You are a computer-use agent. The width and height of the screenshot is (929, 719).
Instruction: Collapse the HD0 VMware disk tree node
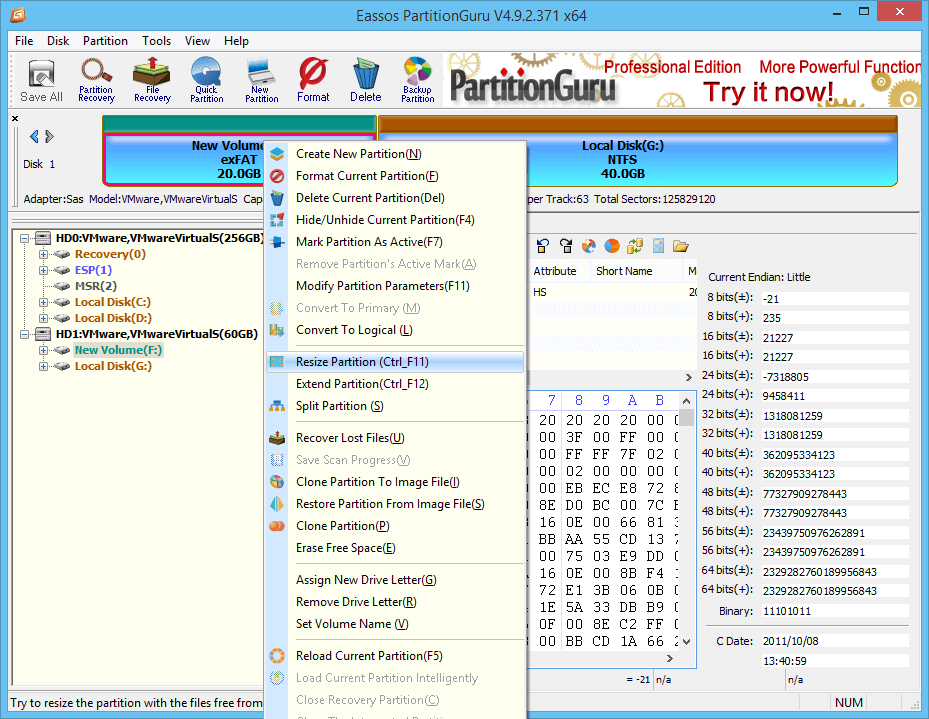click(24, 238)
